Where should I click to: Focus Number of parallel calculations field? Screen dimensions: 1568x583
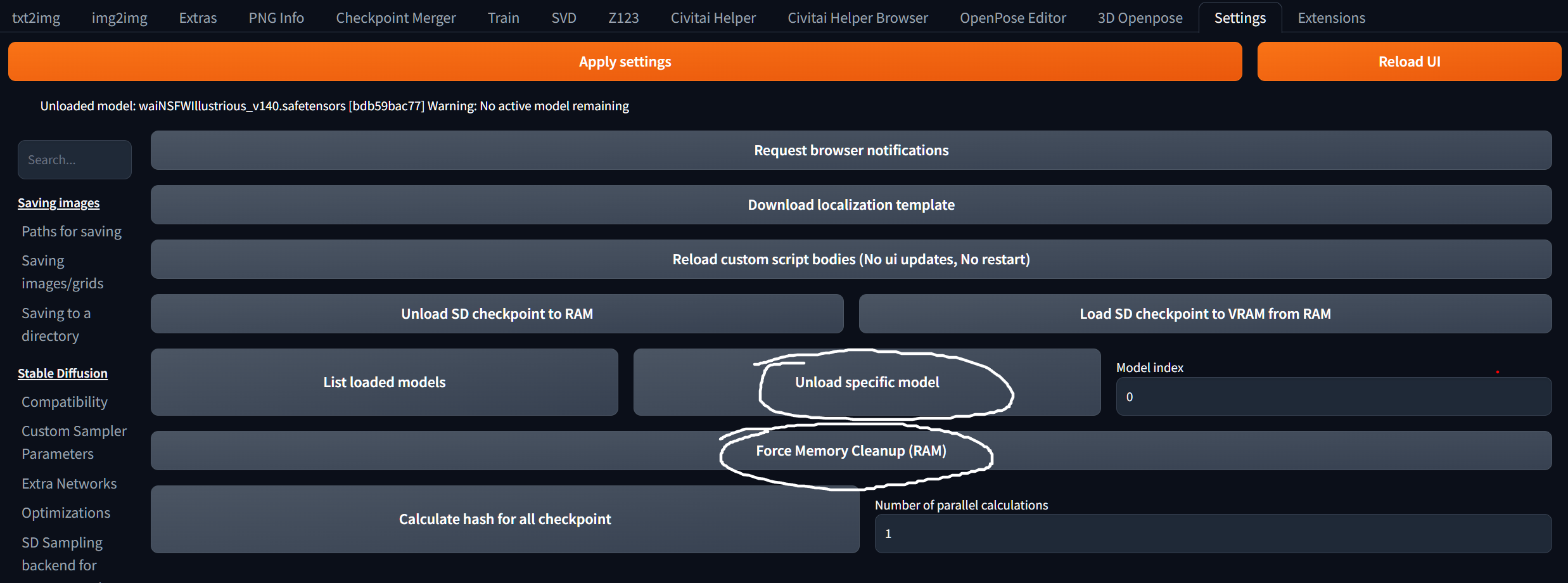click(1213, 534)
